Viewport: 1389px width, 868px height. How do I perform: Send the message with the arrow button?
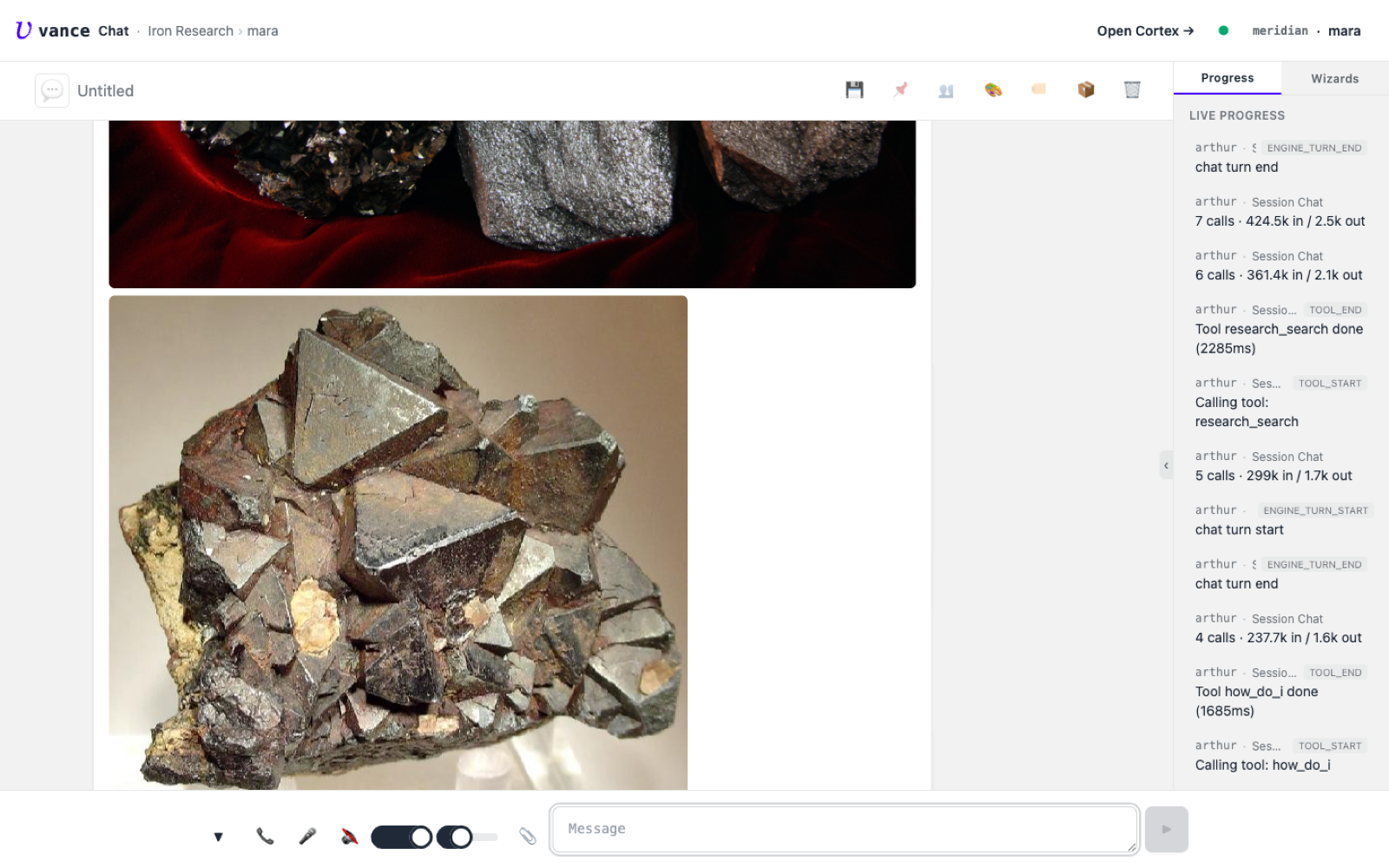coord(1166,829)
